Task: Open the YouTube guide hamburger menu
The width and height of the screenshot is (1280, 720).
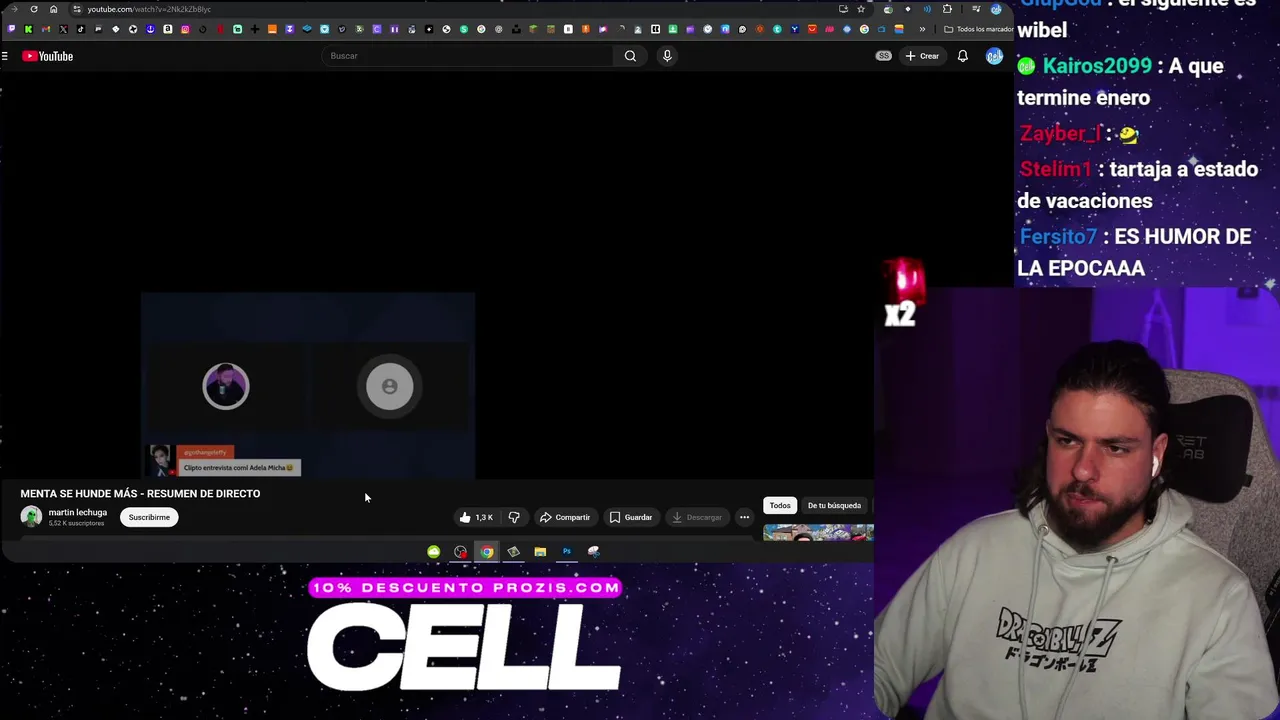Action: click(5, 56)
